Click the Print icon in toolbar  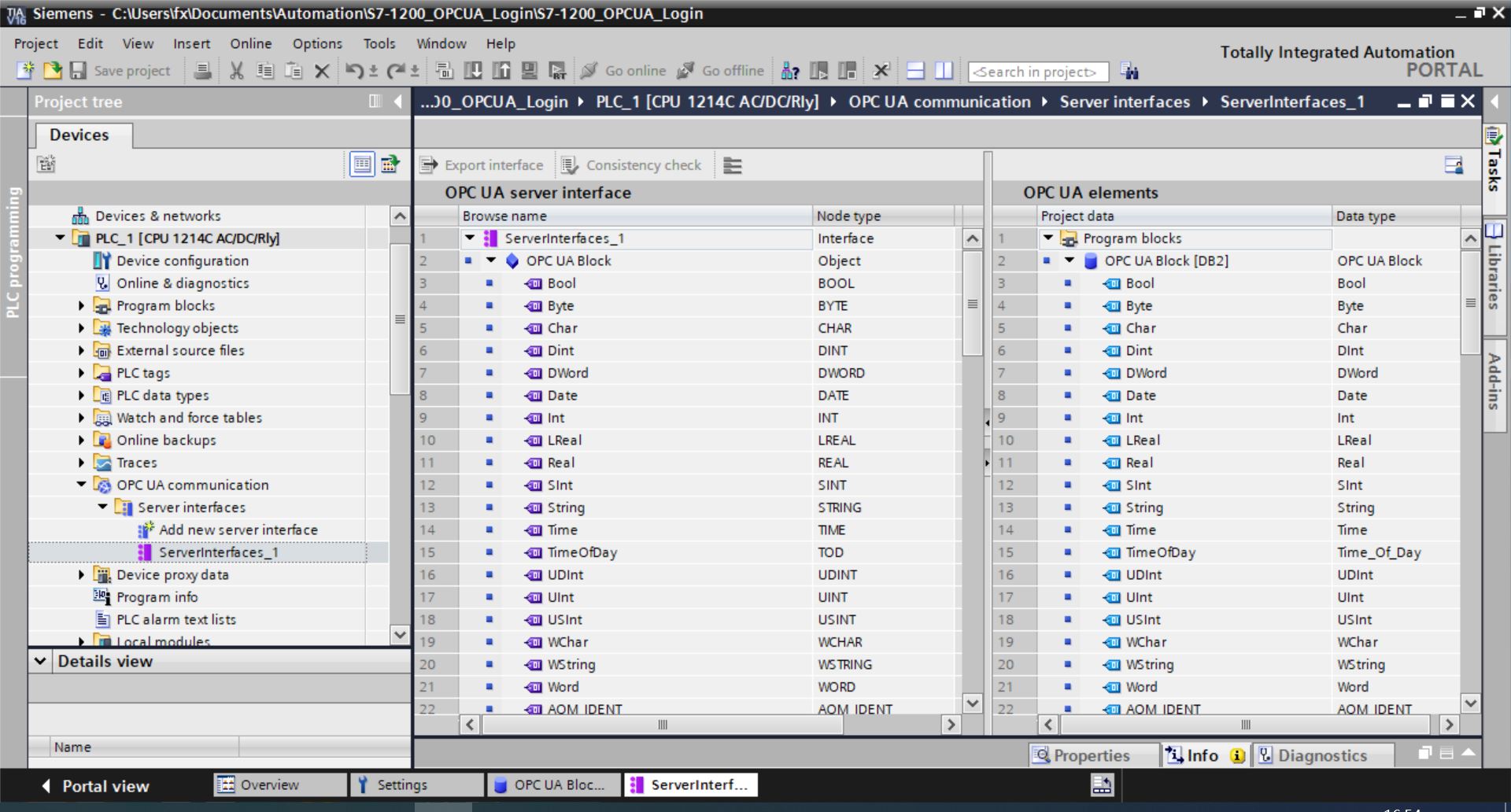(x=202, y=71)
